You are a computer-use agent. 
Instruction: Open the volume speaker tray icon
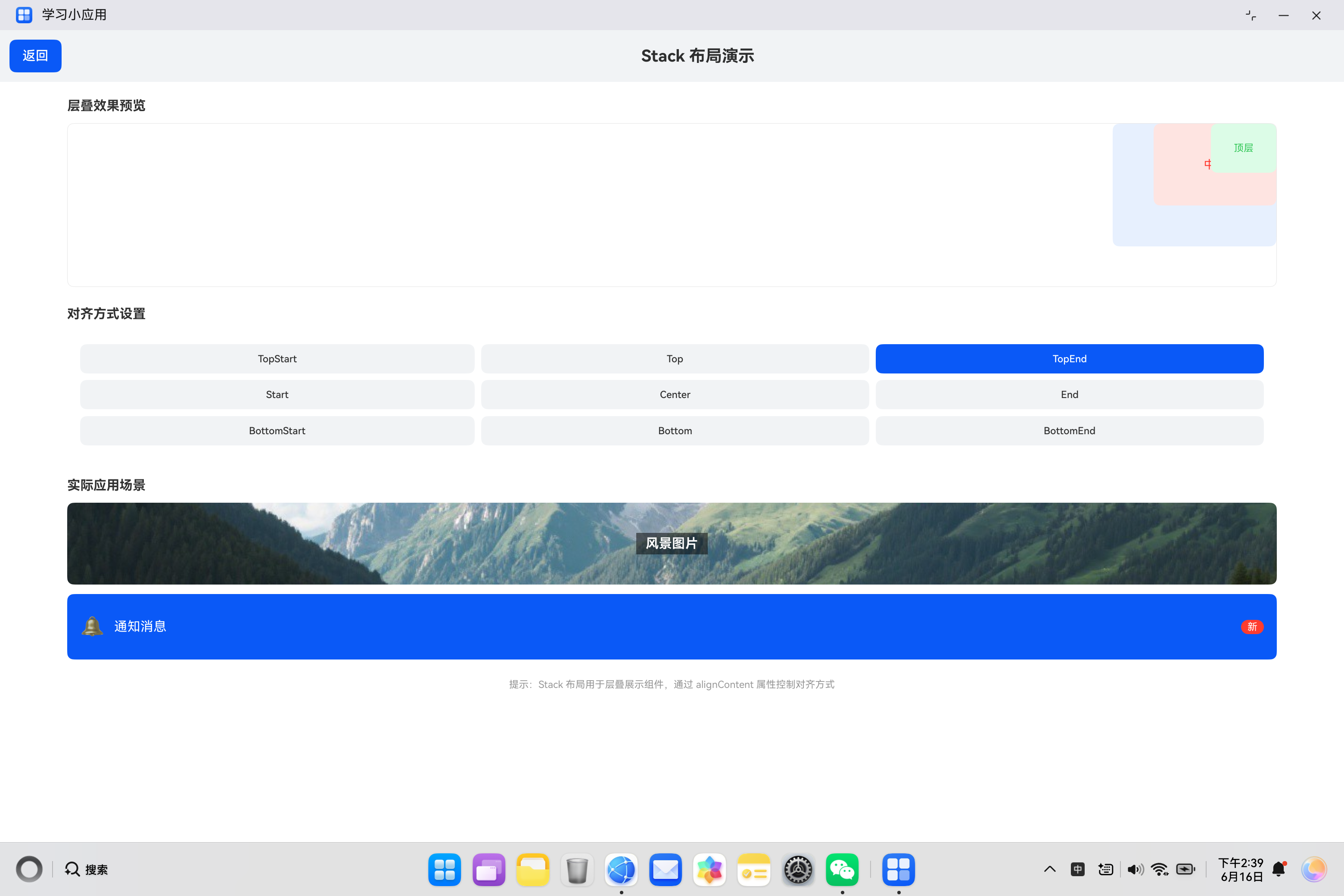point(1135,869)
